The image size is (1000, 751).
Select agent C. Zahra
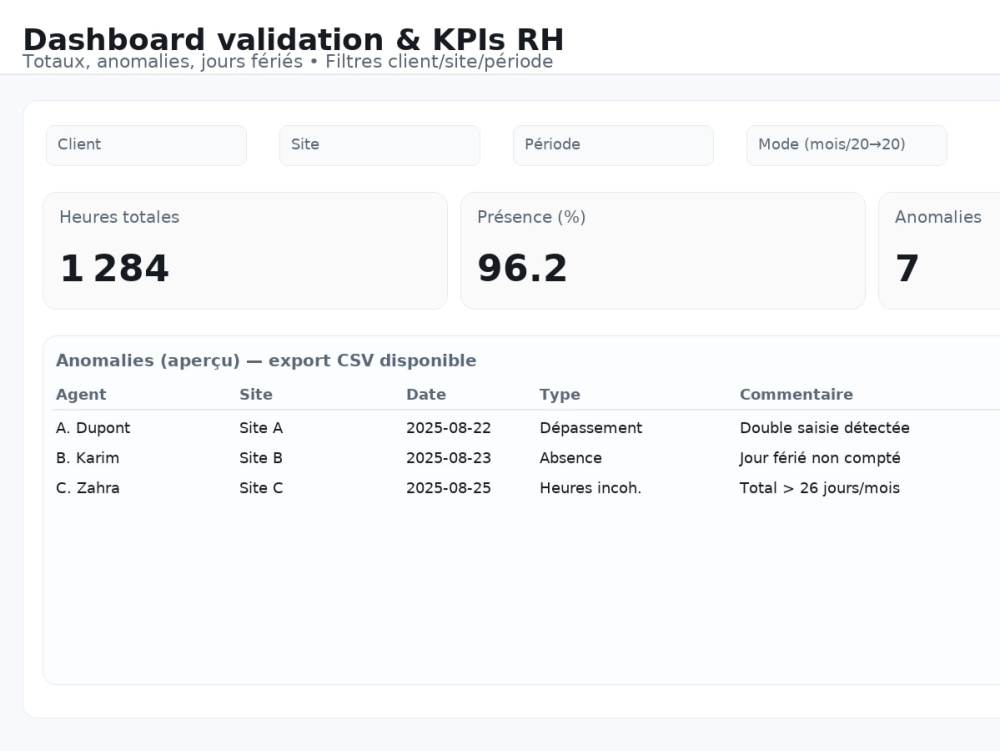[87, 488]
